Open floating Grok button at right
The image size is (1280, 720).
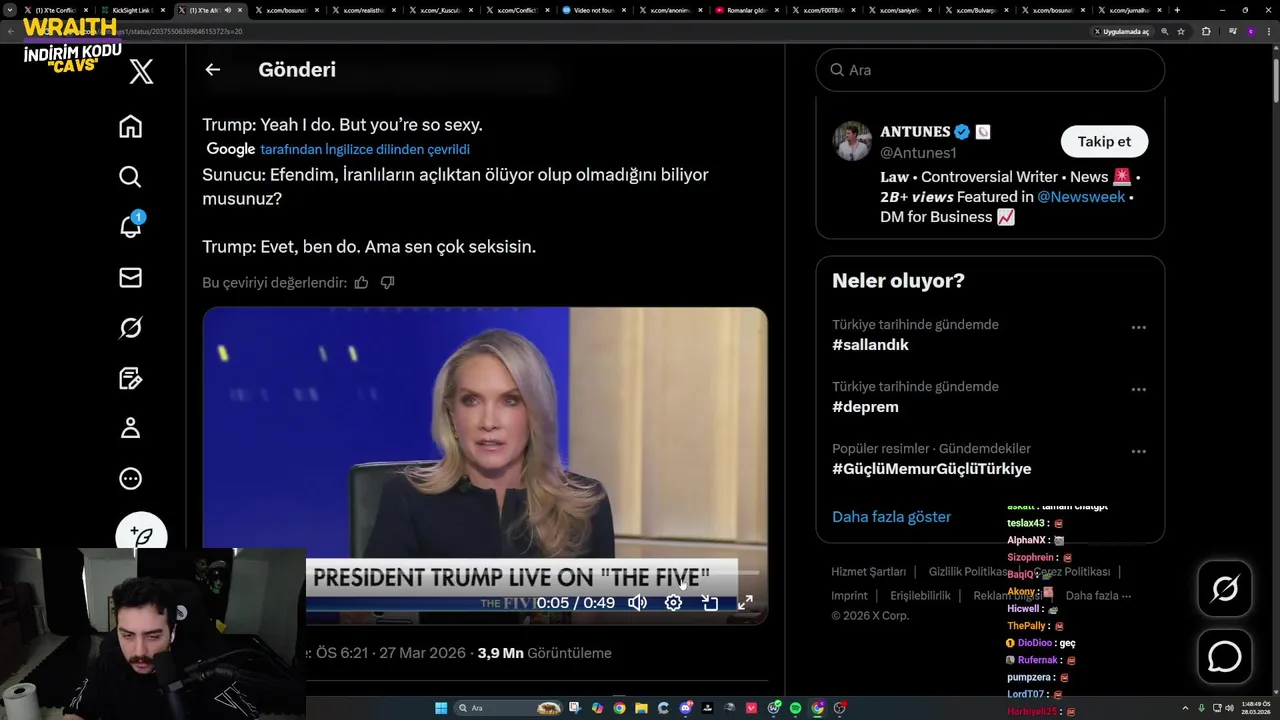(1225, 589)
